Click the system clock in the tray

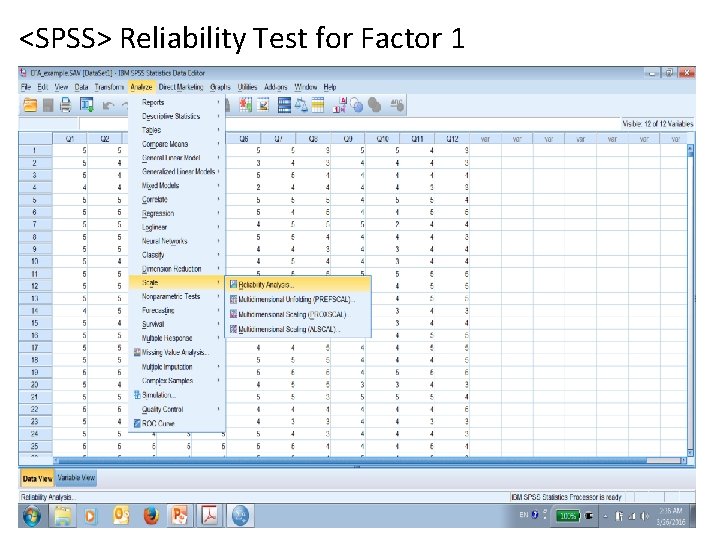671,516
